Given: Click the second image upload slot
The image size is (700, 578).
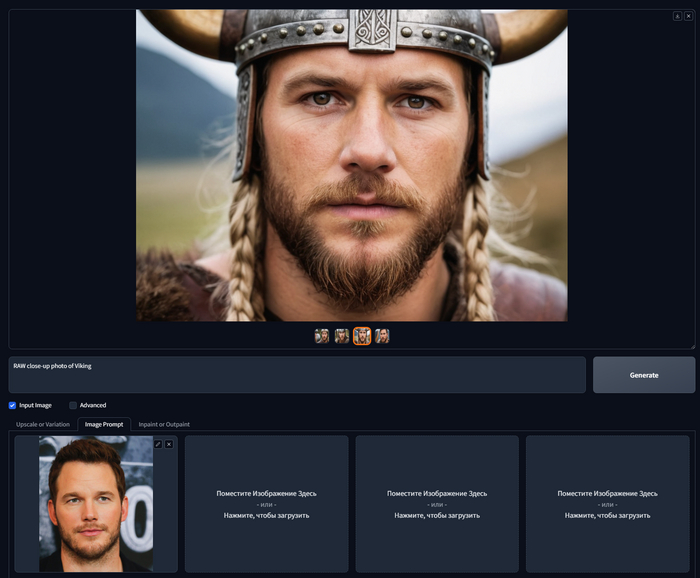Looking at the screenshot, I should (267, 504).
